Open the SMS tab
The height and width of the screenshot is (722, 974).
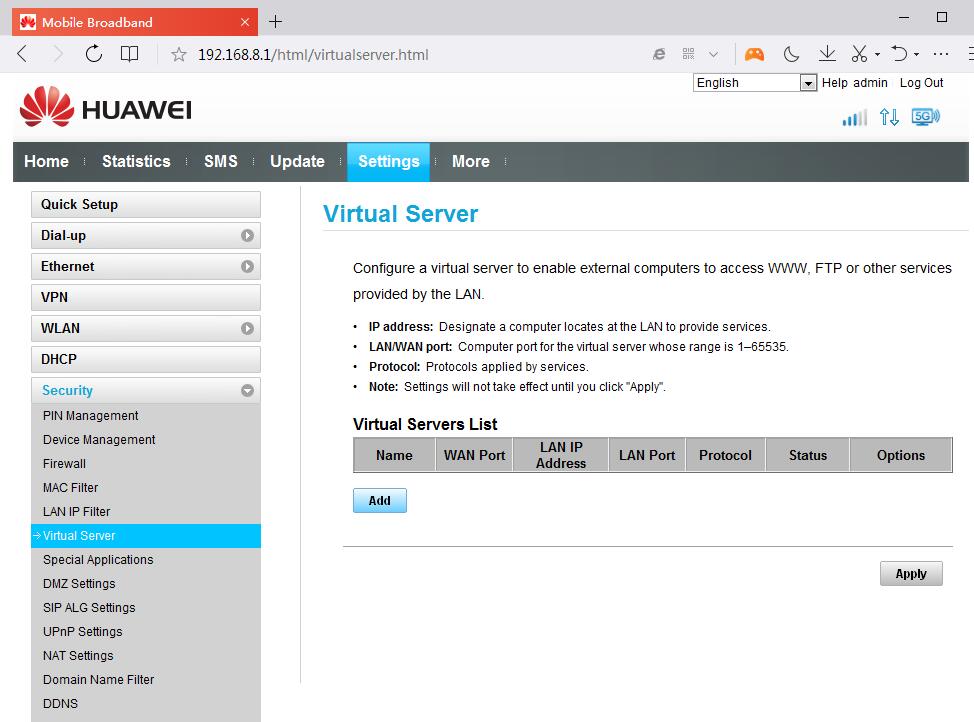[220, 162]
